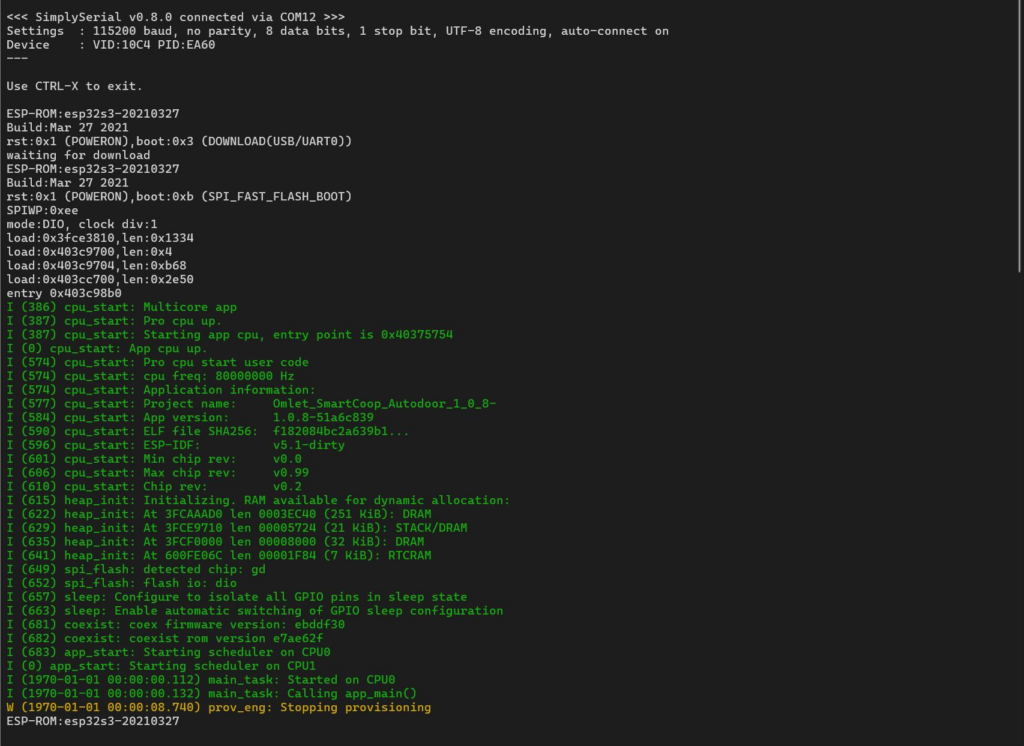Image resolution: width=1024 pixels, height=746 pixels.
Task: Click the 'RAM available for dynamic allocation' line
Action: [x=259, y=500]
